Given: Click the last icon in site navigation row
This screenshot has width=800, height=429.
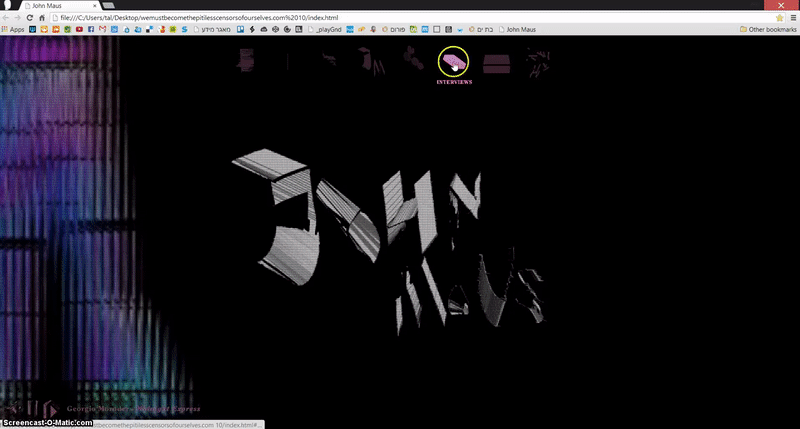Looking at the screenshot, I should 538,63.
